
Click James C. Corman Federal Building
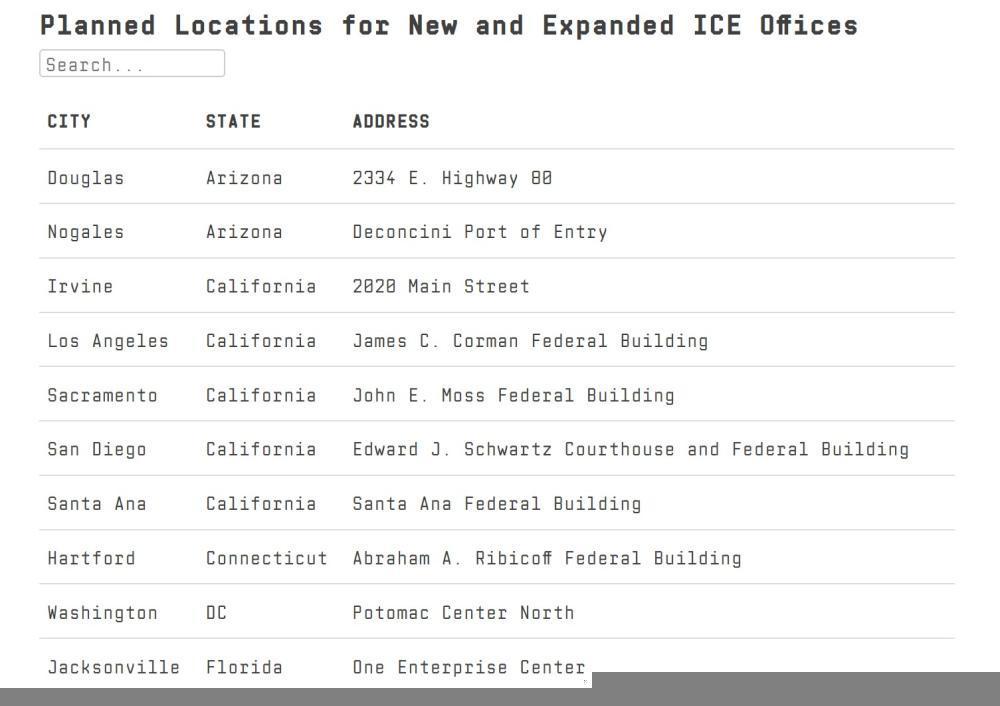click(x=530, y=341)
